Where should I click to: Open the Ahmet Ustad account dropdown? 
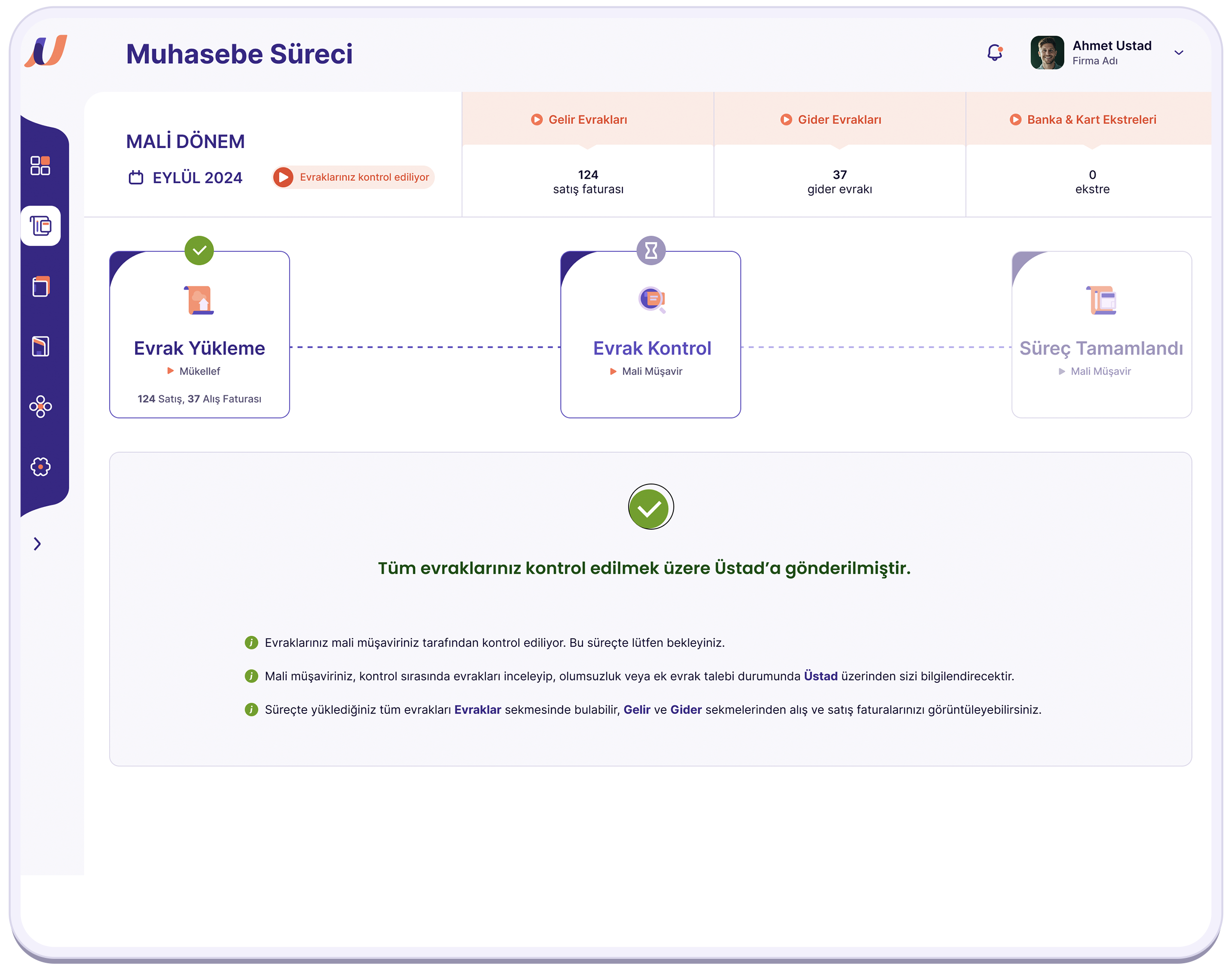1179,53
